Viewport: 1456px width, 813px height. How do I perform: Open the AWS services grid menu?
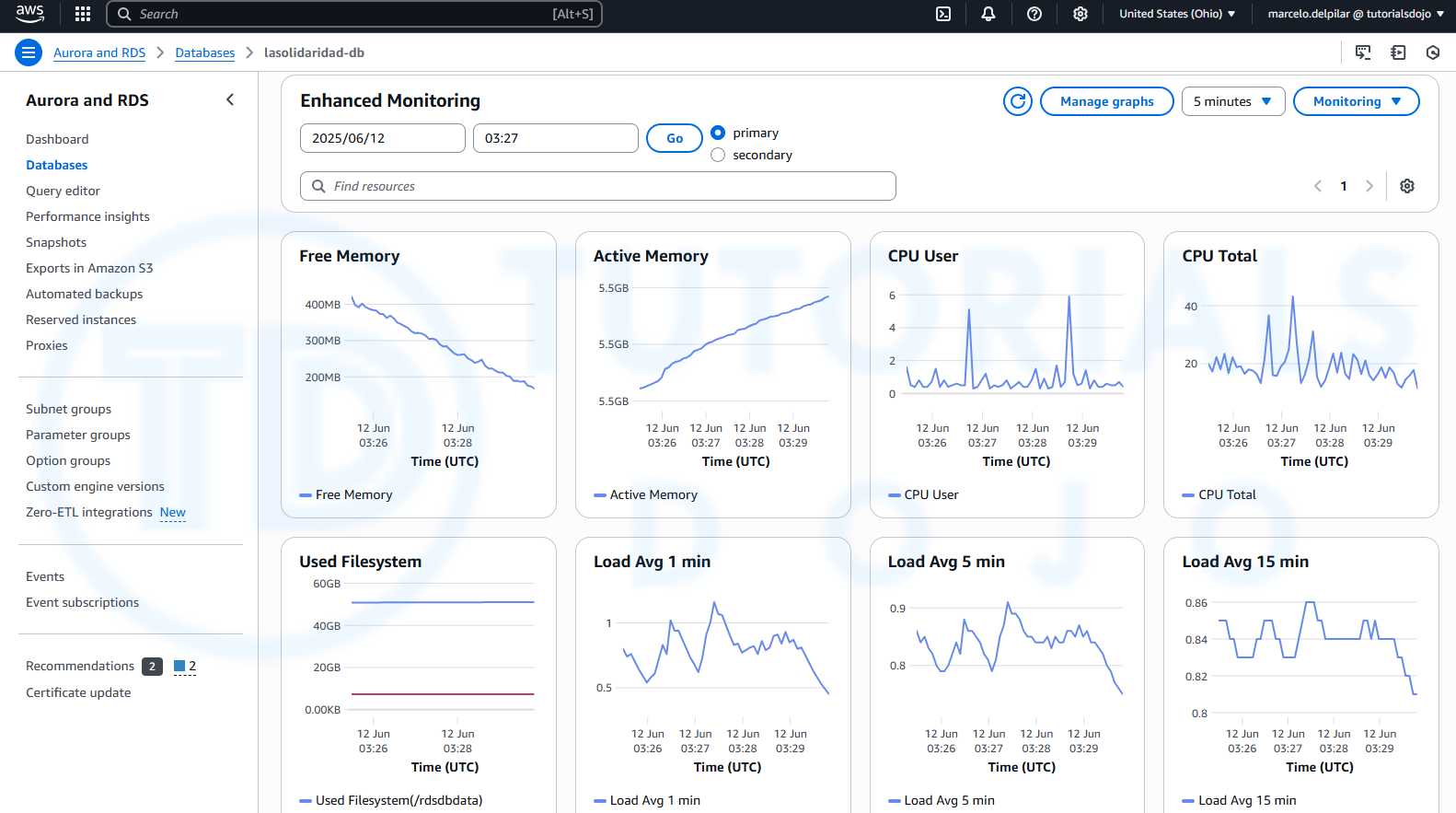point(83,14)
